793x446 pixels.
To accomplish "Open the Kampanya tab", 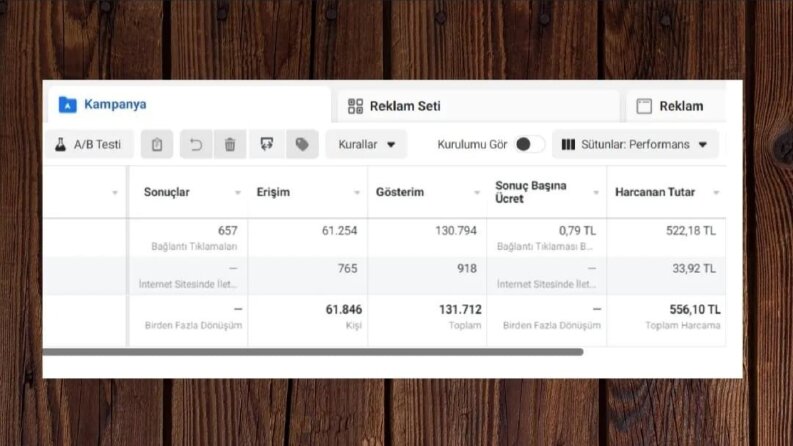I will pyautogui.click(x=189, y=105).
